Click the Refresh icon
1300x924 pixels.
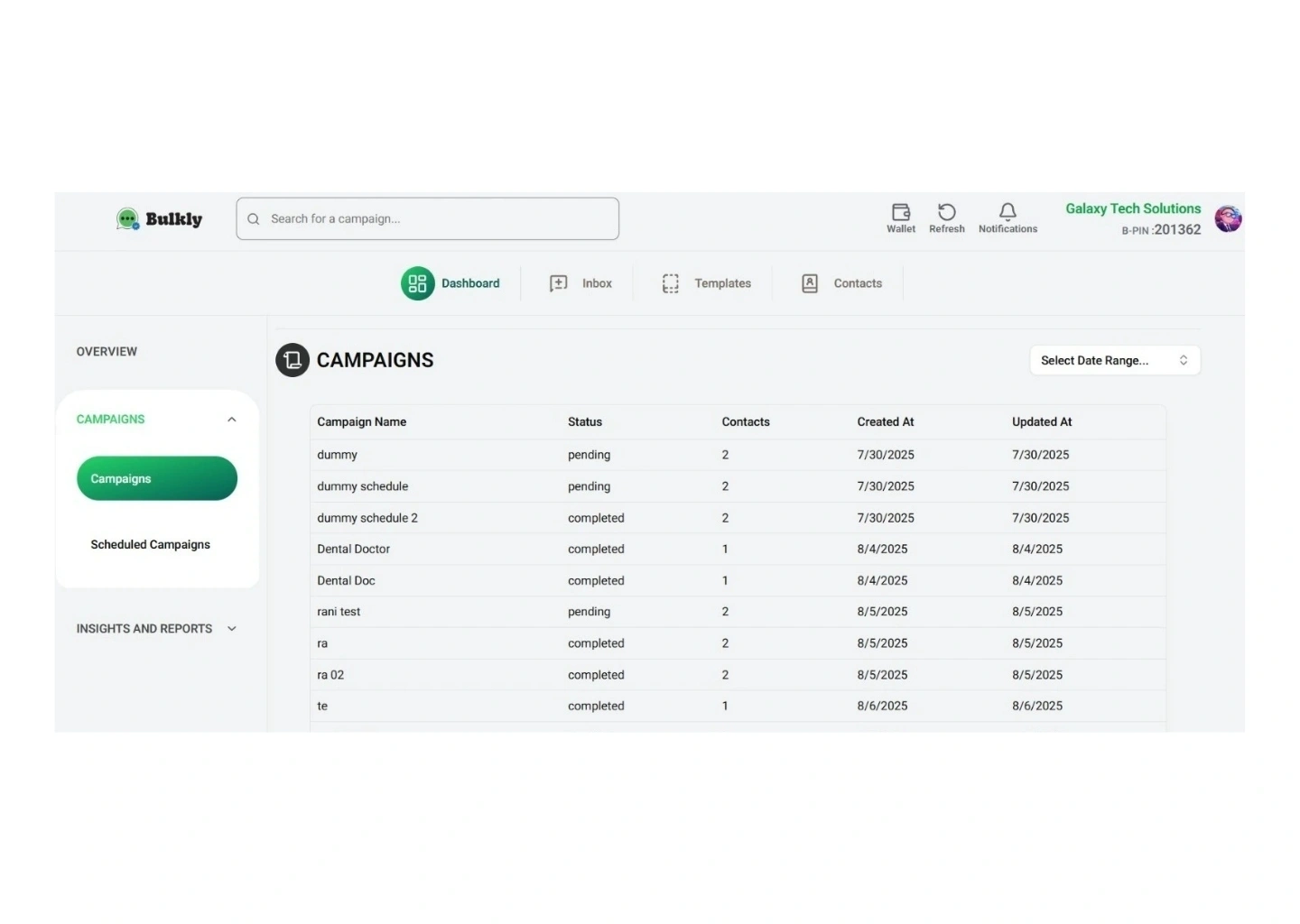[946, 213]
